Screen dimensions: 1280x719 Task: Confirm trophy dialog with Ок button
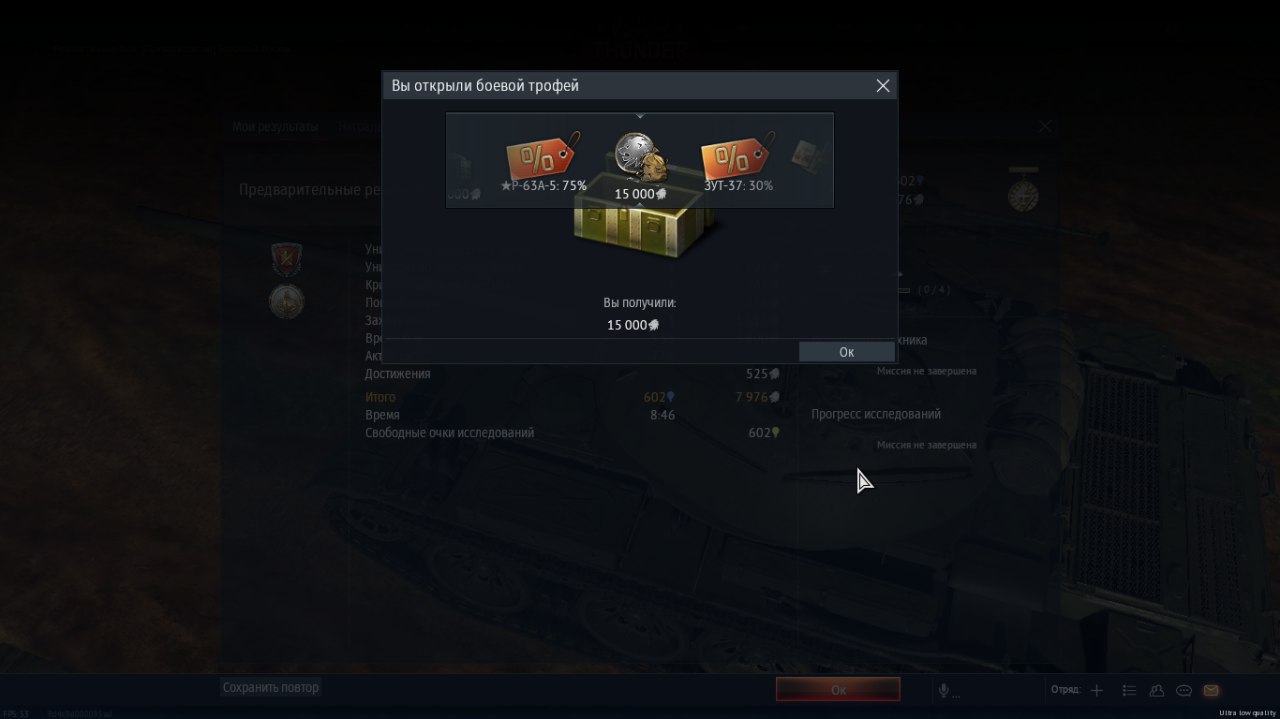[x=846, y=351]
